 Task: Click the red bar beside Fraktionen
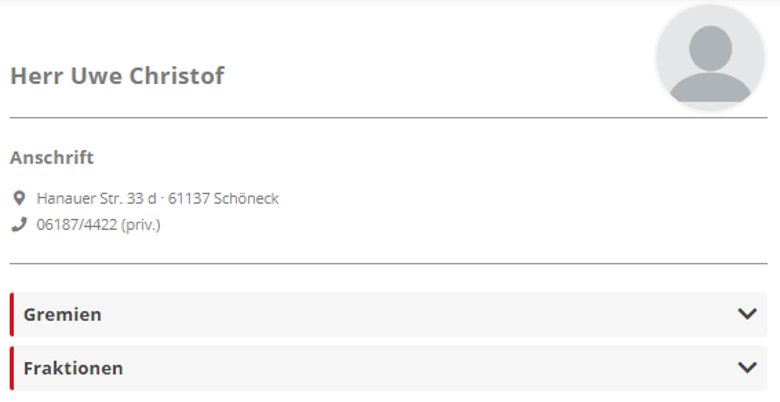click(x=12, y=368)
